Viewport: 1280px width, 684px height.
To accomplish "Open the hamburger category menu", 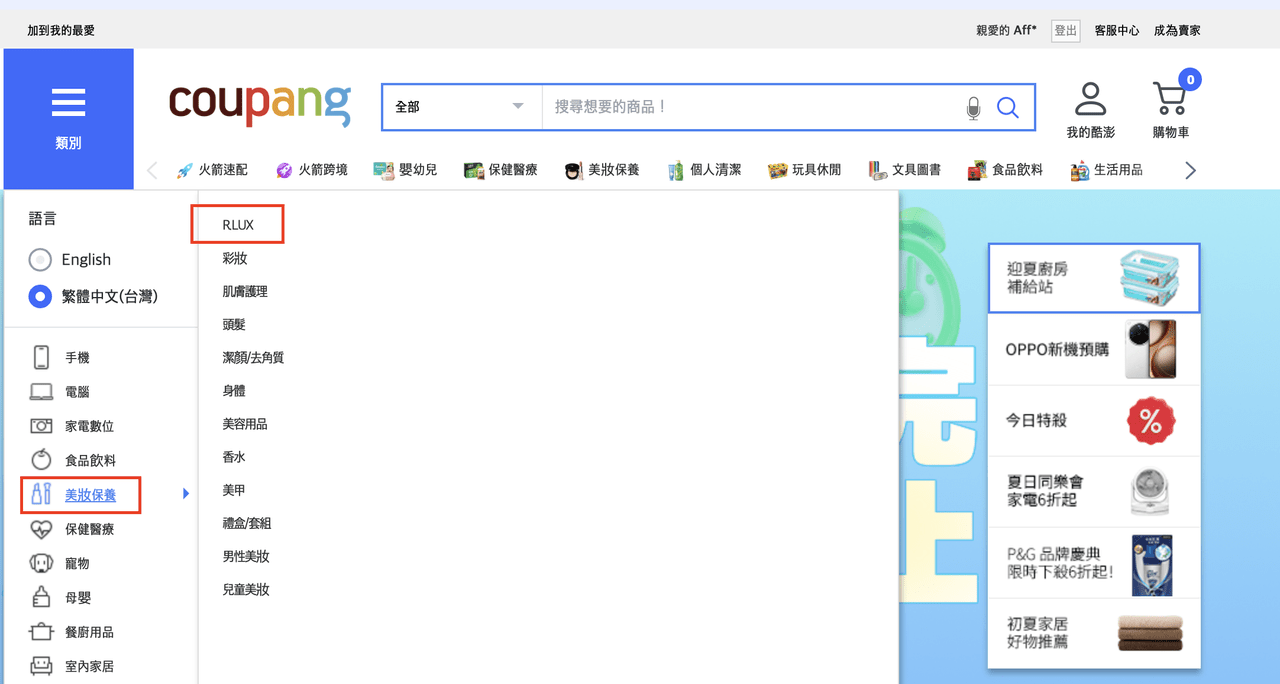I will click(68, 119).
